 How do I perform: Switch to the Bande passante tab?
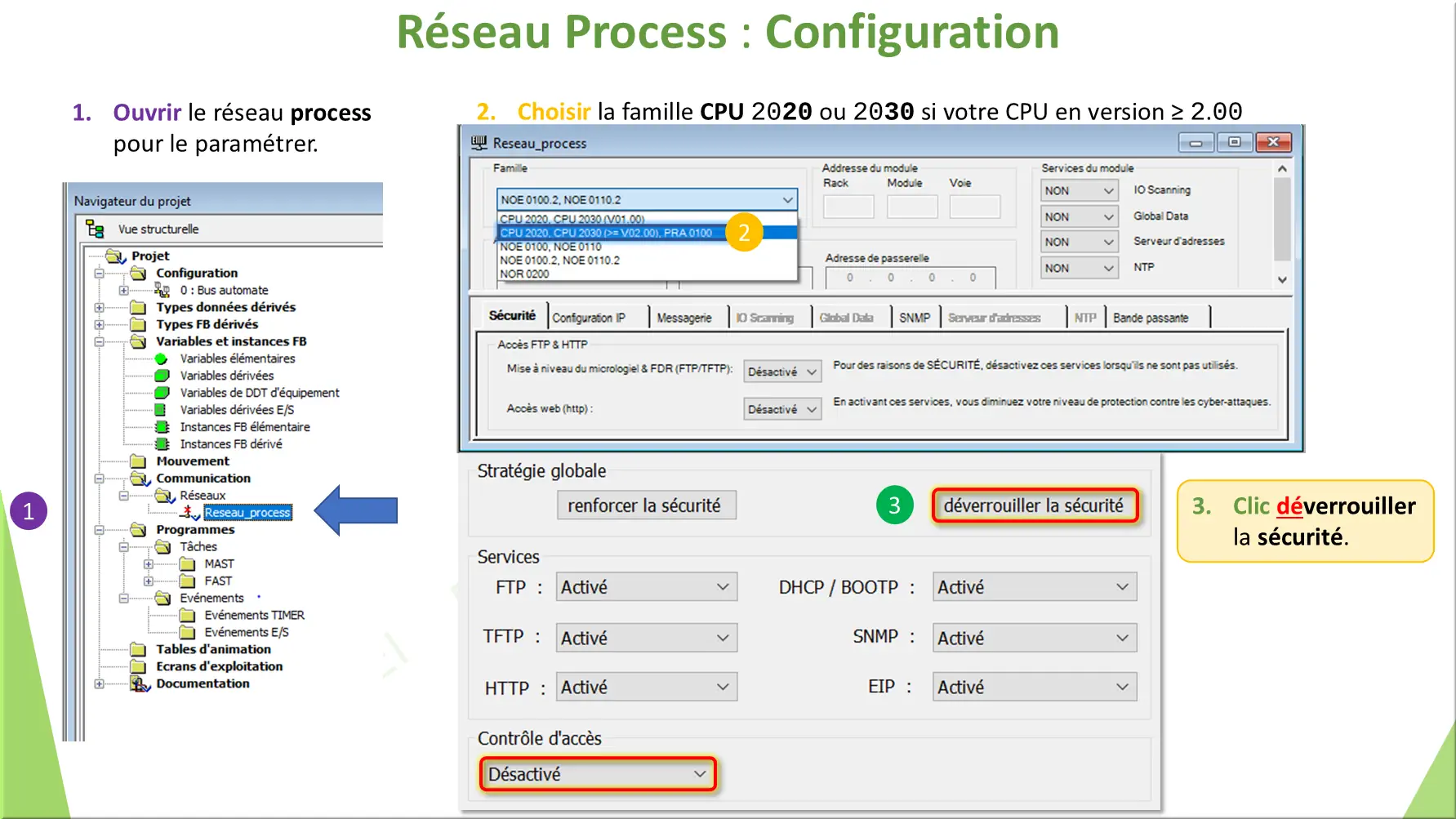(x=1150, y=318)
